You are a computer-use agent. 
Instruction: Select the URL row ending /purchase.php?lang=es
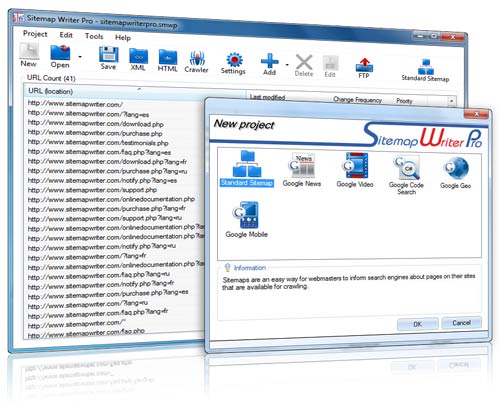coord(108,295)
